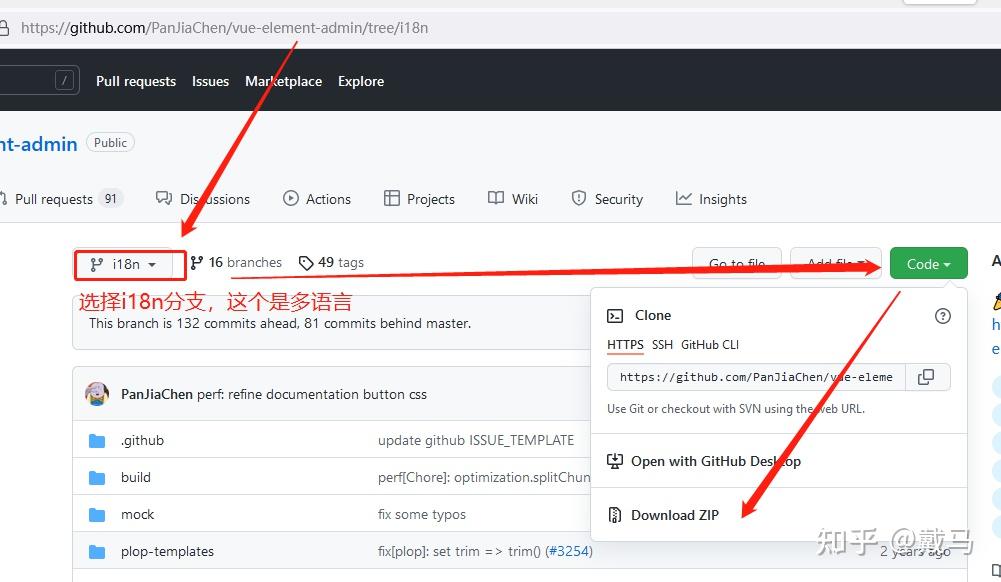Open the Marketplace menu item
1001x582 pixels.
(283, 81)
